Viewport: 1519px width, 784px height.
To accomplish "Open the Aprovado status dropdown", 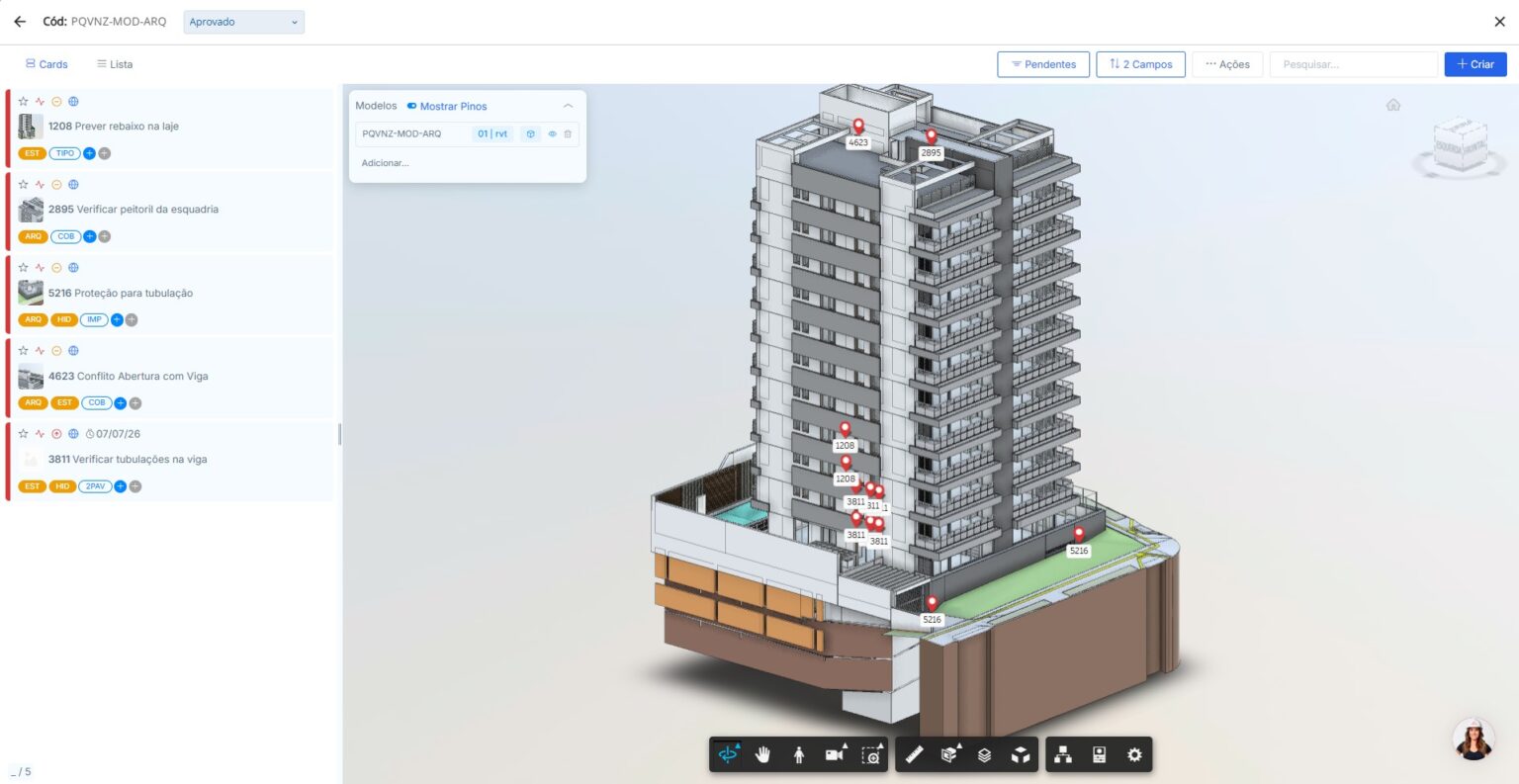I will click(x=243, y=22).
